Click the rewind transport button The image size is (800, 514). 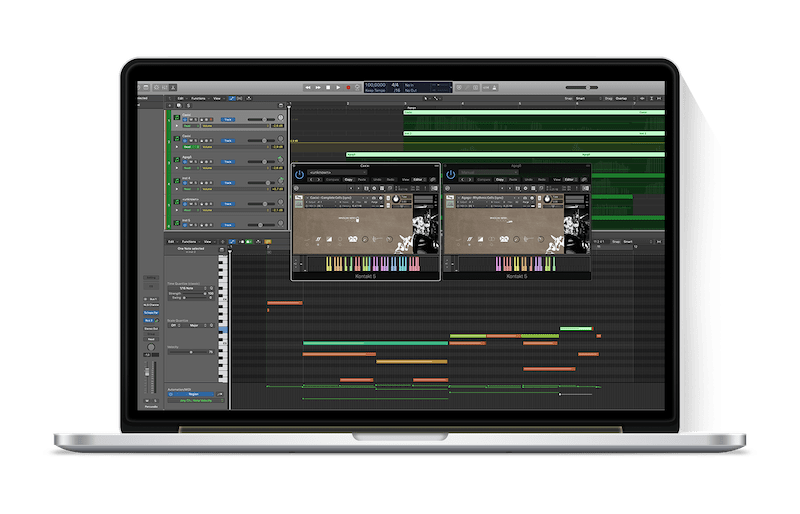[x=308, y=88]
